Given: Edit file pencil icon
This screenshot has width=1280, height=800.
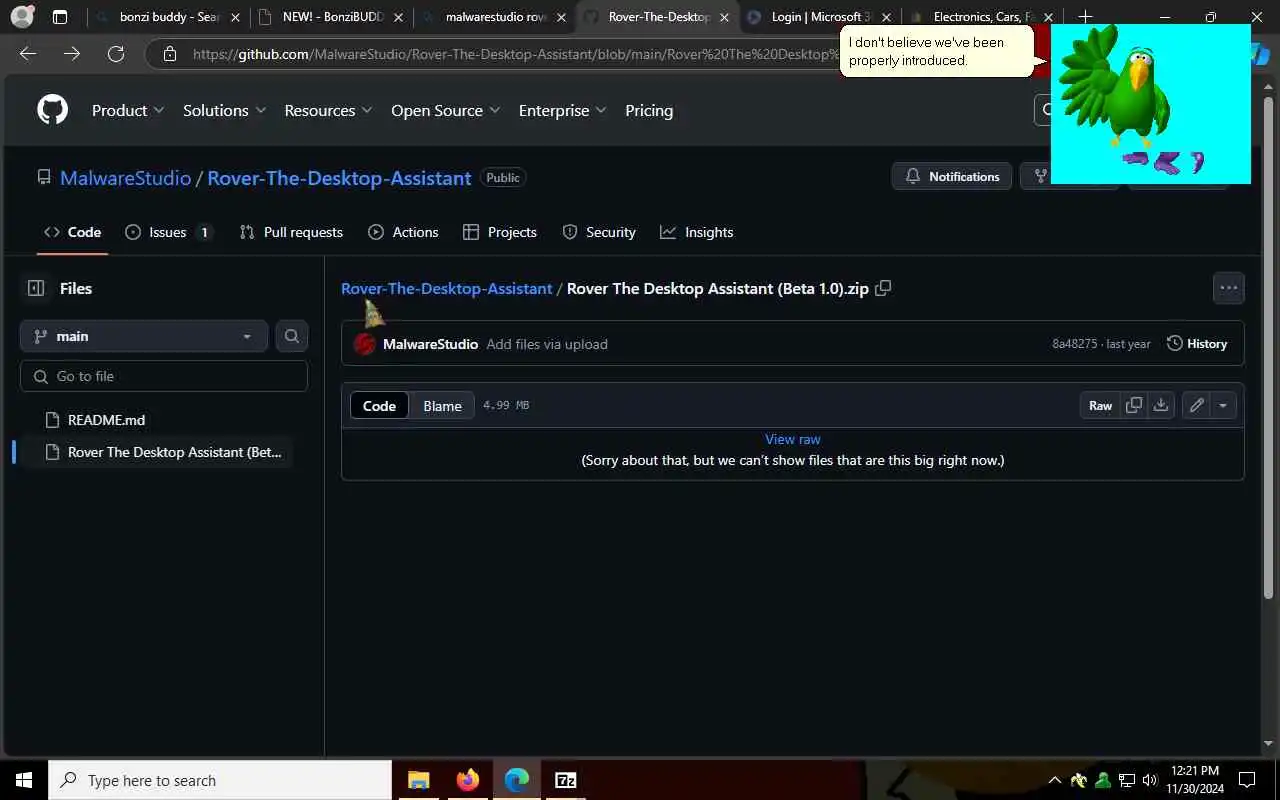Looking at the screenshot, I should click(x=1196, y=405).
